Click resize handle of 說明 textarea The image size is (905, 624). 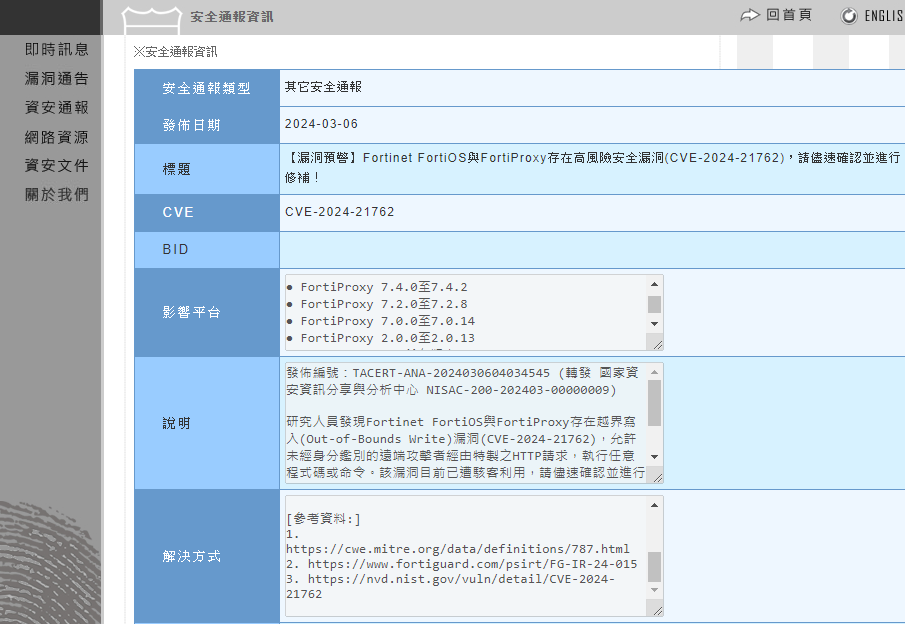pyautogui.click(x=656, y=477)
